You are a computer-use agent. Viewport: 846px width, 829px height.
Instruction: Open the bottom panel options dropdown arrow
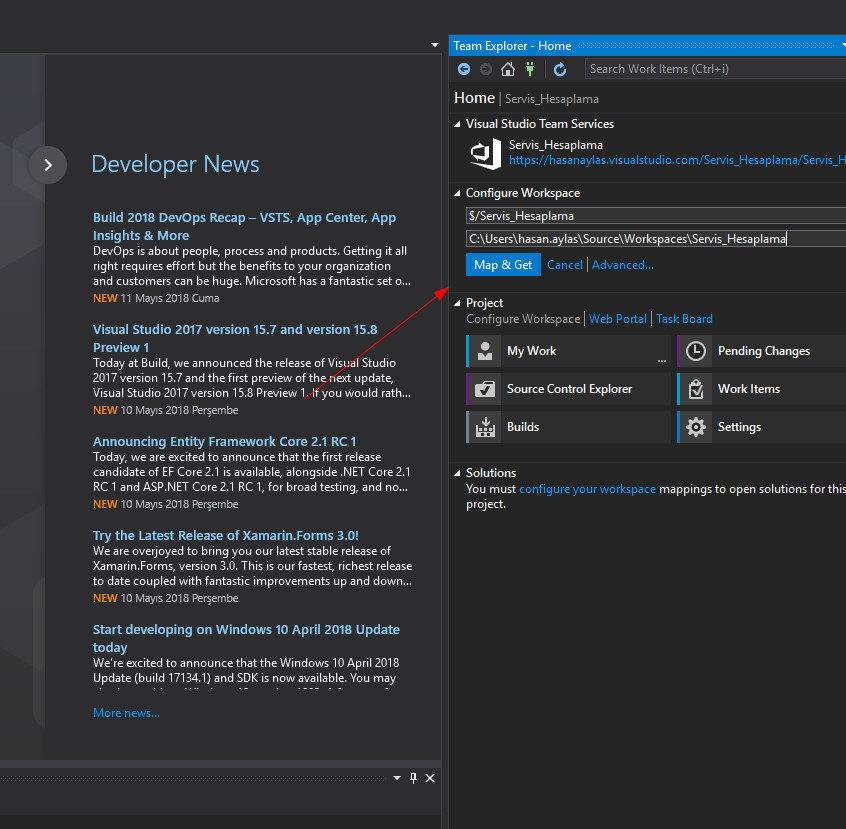coord(397,778)
